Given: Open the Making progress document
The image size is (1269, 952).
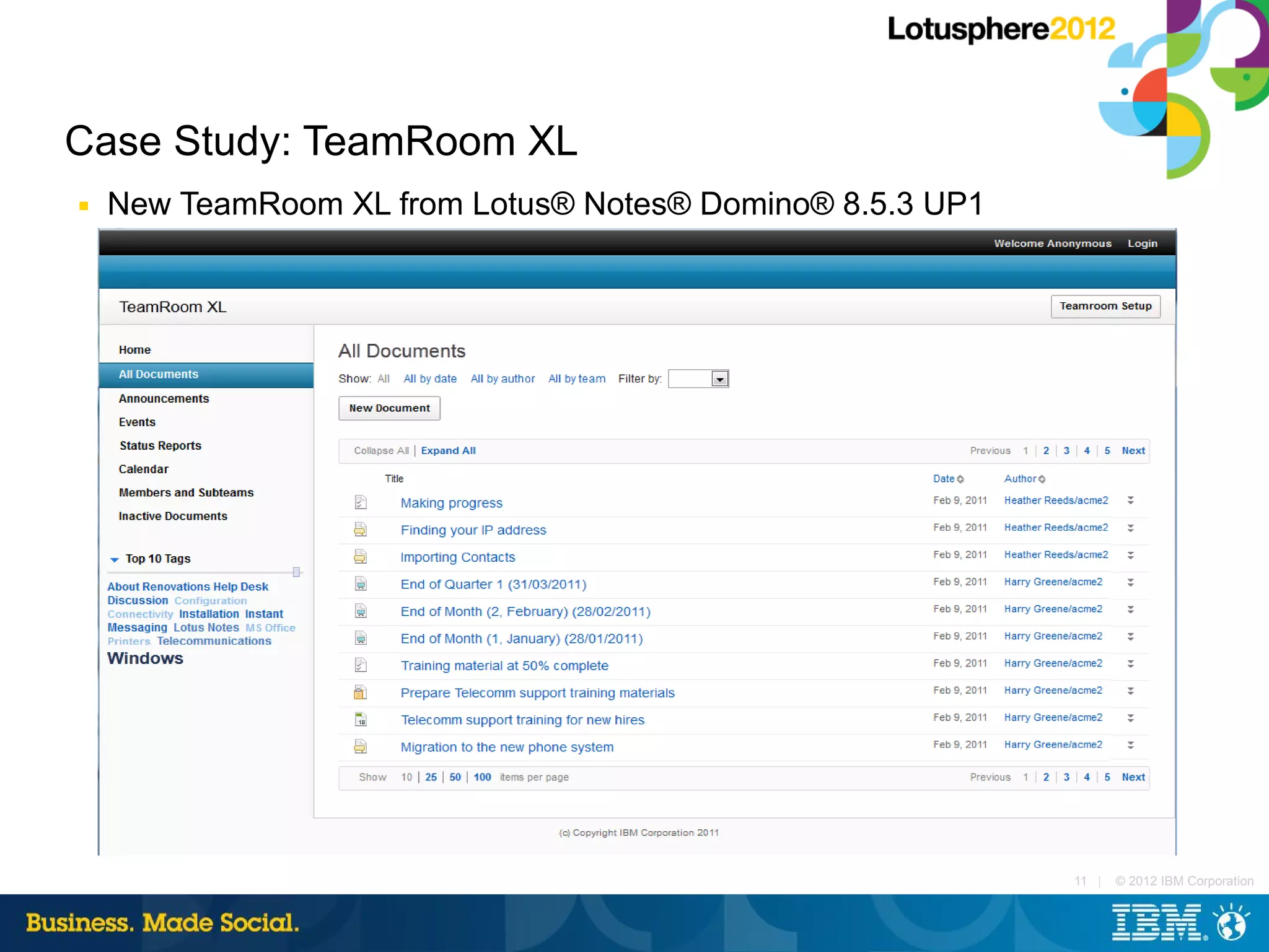Looking at the screenshot, I should coord(451,503).
